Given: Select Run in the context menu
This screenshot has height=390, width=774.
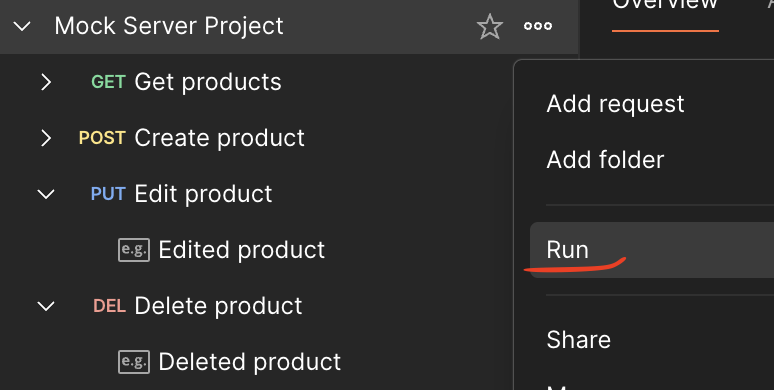Looking at the screenshot, I should coord(652,250).
